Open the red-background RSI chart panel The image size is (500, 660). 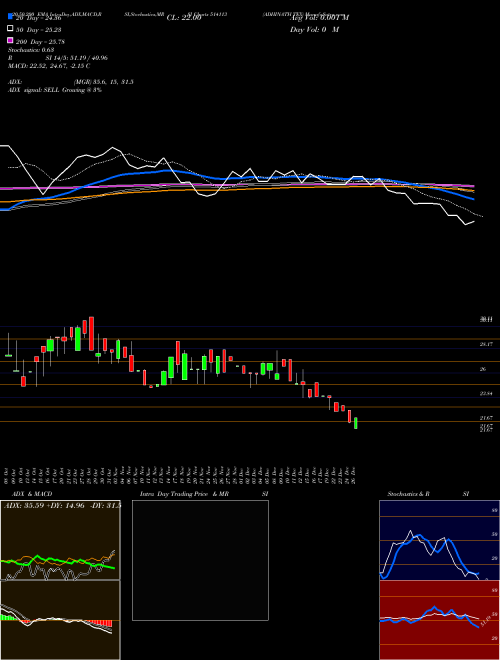439,620
